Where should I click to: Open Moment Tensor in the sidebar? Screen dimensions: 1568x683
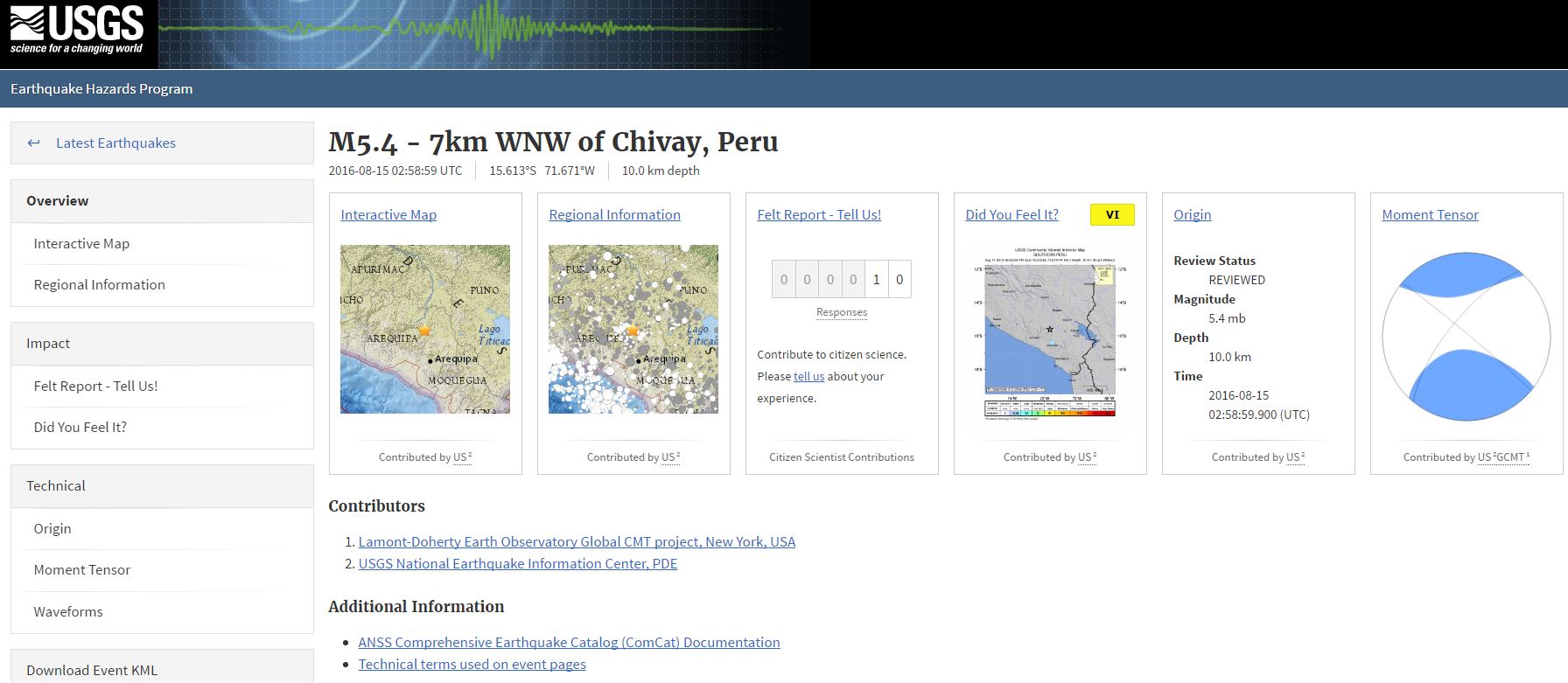coord(82,570)
